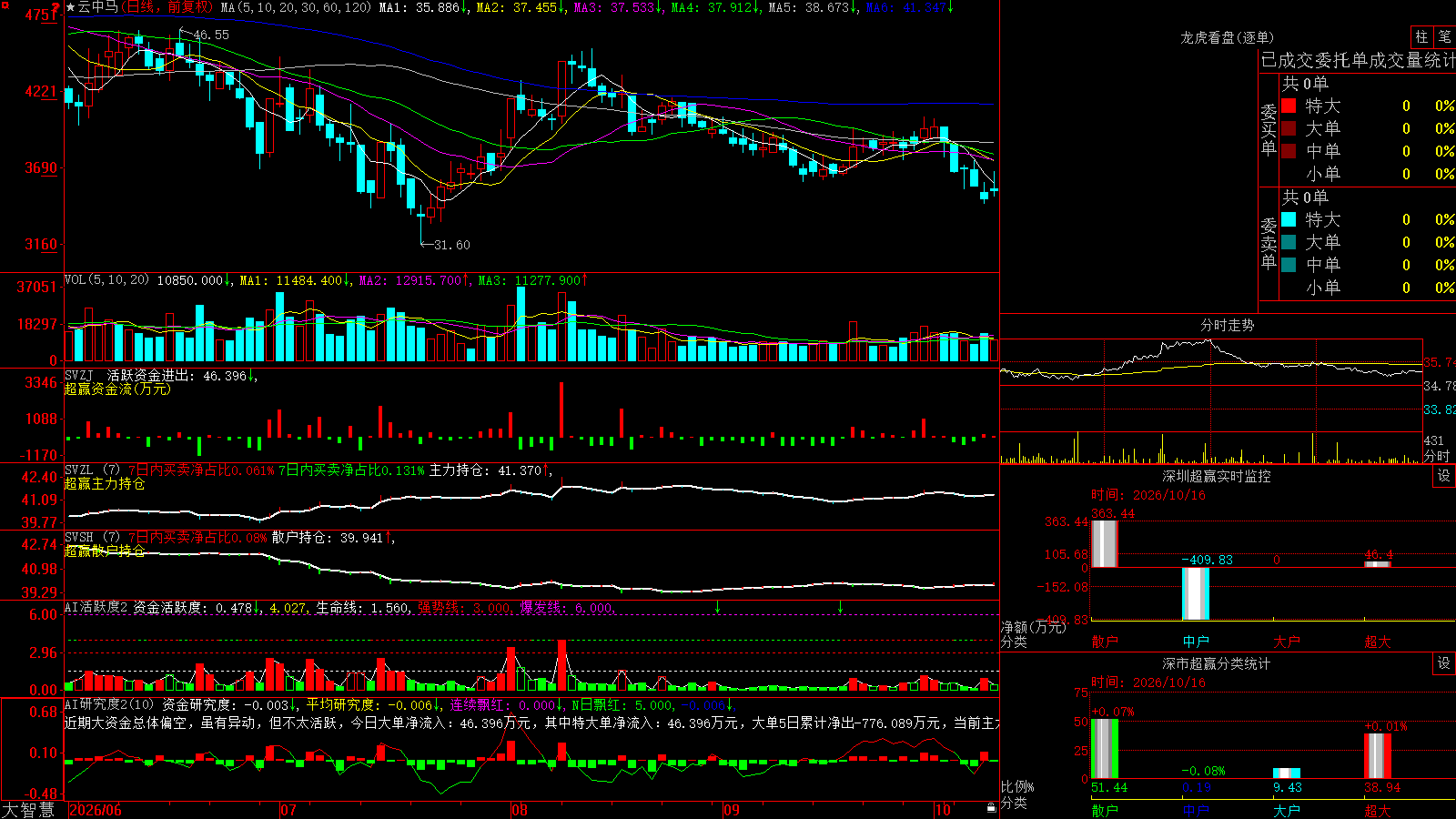Click the star icon before 云中马
The height and width of the screenshot is (819, 1456).
tap(71, 7)
